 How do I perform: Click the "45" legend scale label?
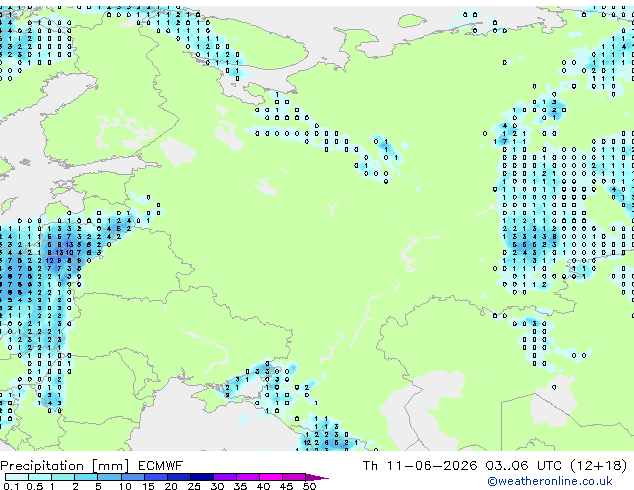tap(286, 486)
